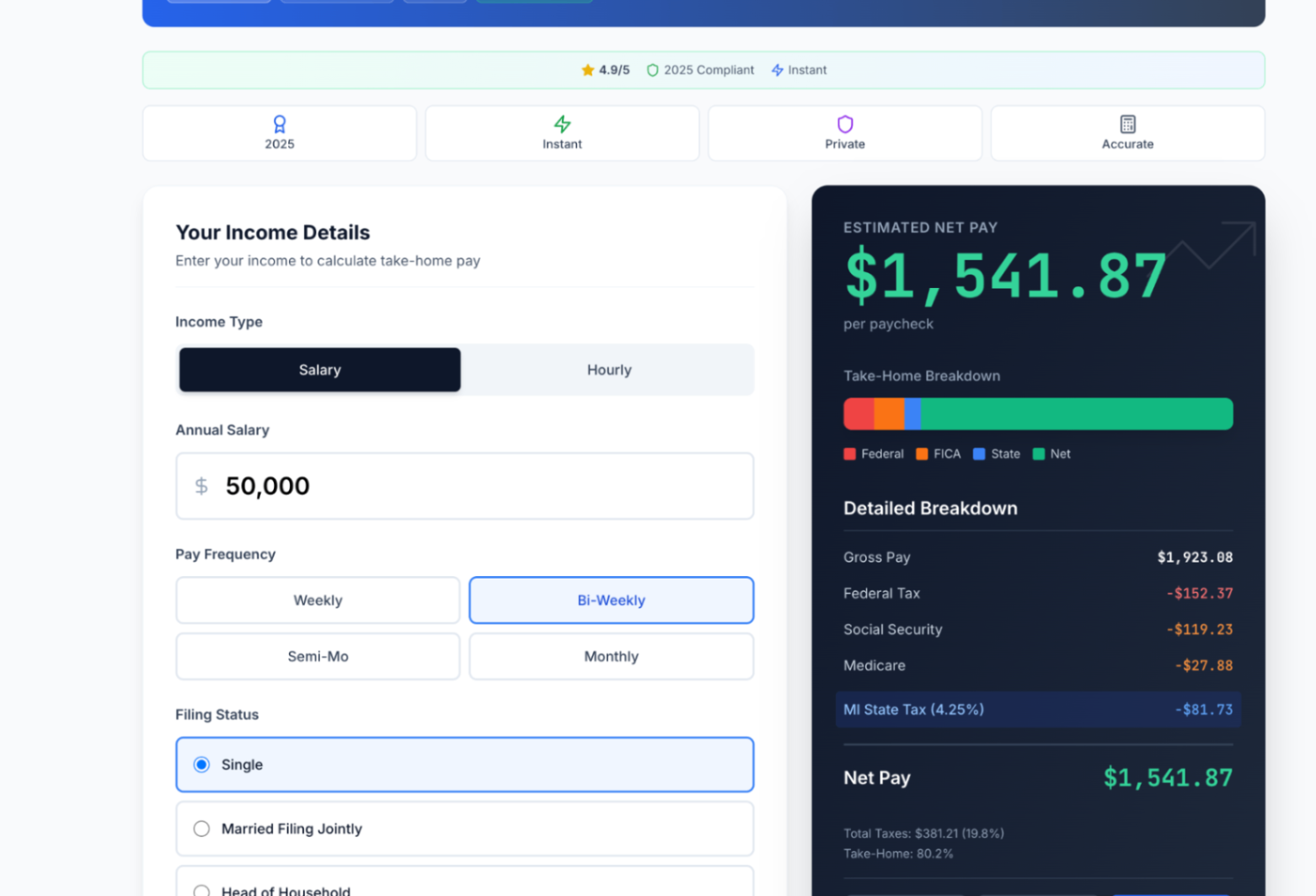Select Head of Household filing status
The width and height of the screenshot is (1316, 896).
(201, 889)
